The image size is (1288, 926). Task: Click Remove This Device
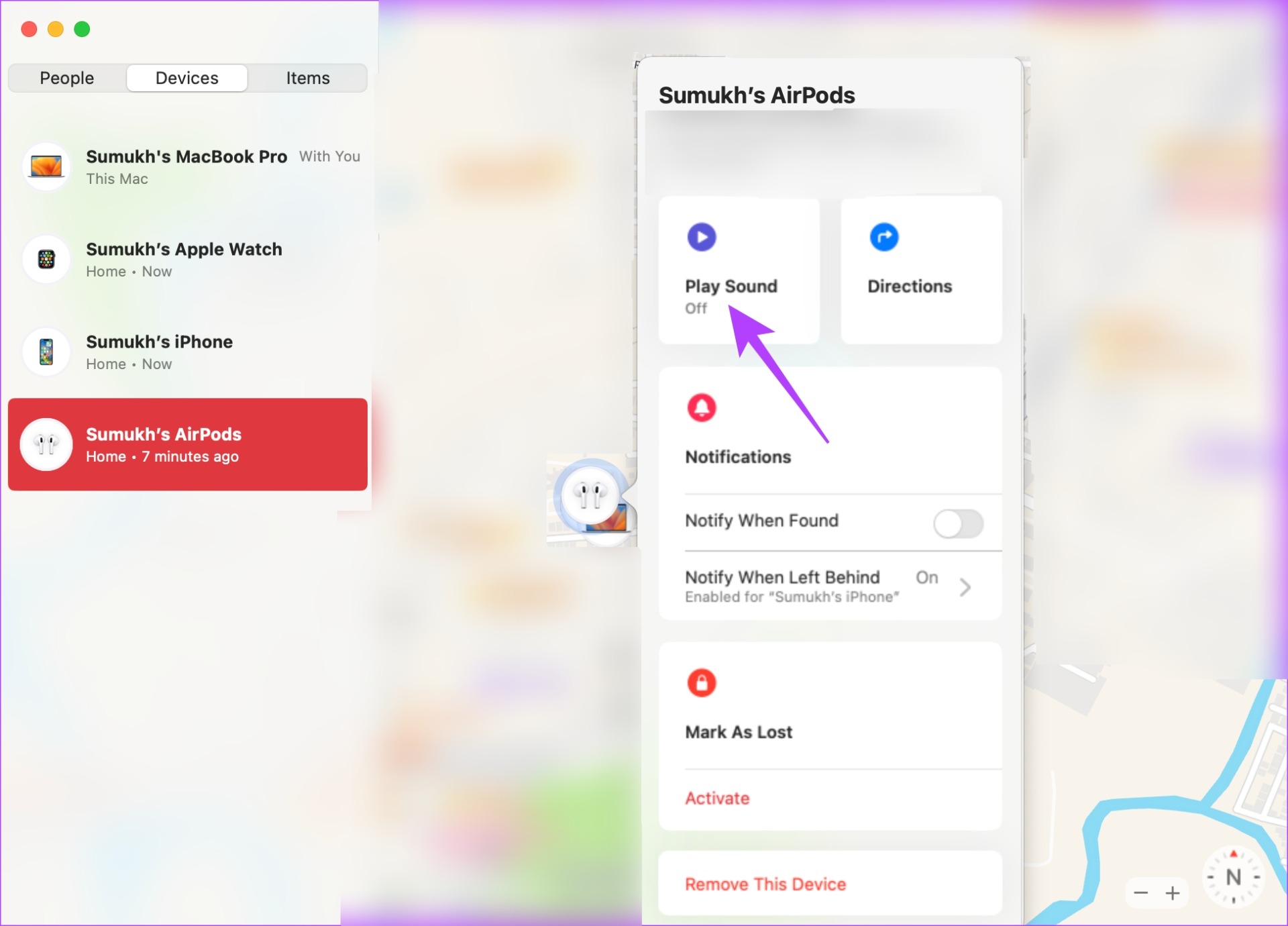[765, 884]
